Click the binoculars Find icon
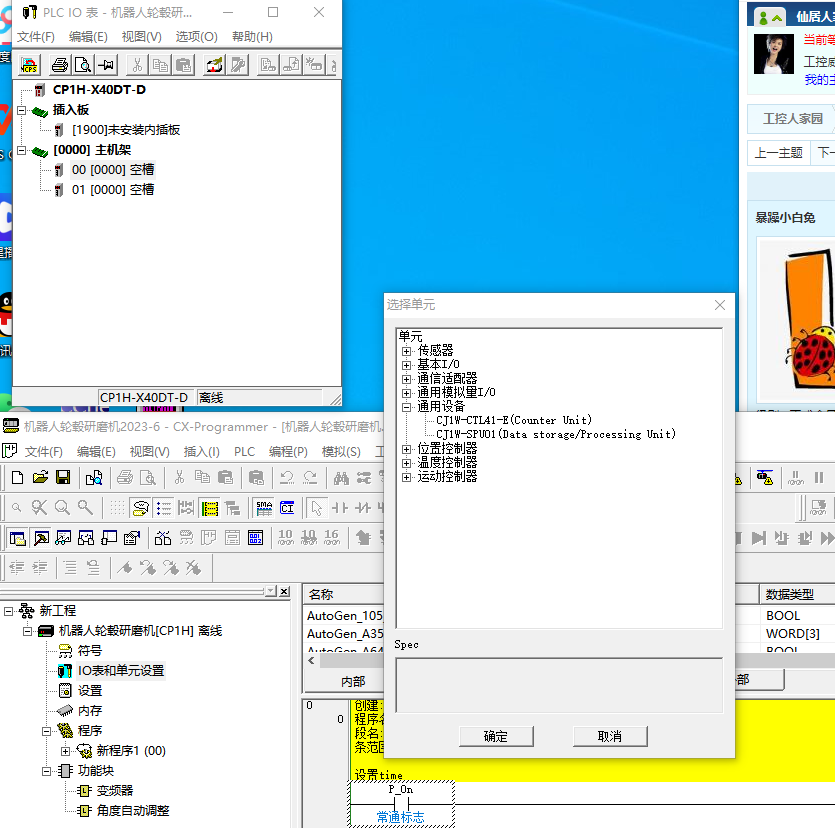The width and height of the screenshot is (835, 828). pos(341,478)
